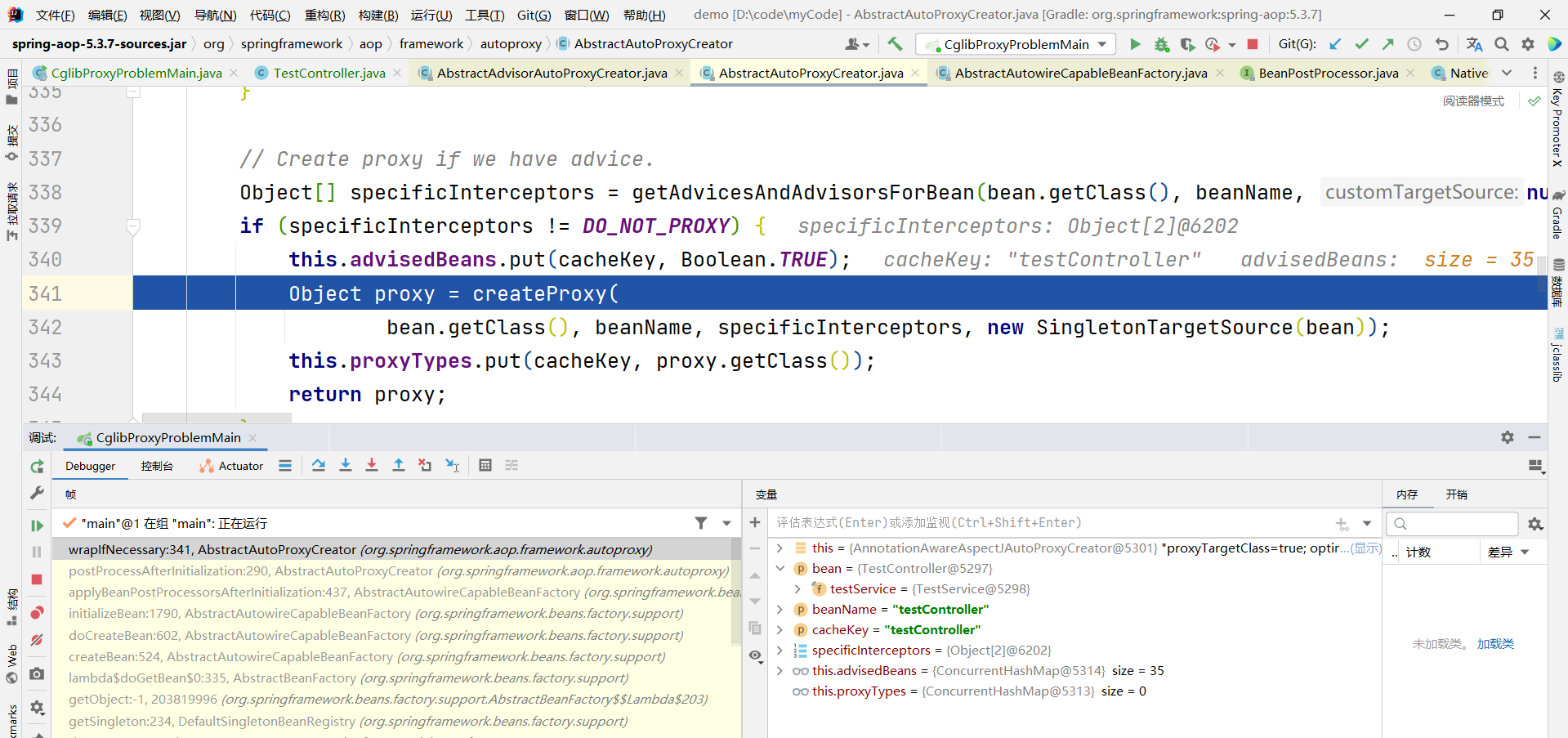The height and width of the screenshot is (738, 1568).
Task: Rerun debug session green arrow
Action: point(37,467)
